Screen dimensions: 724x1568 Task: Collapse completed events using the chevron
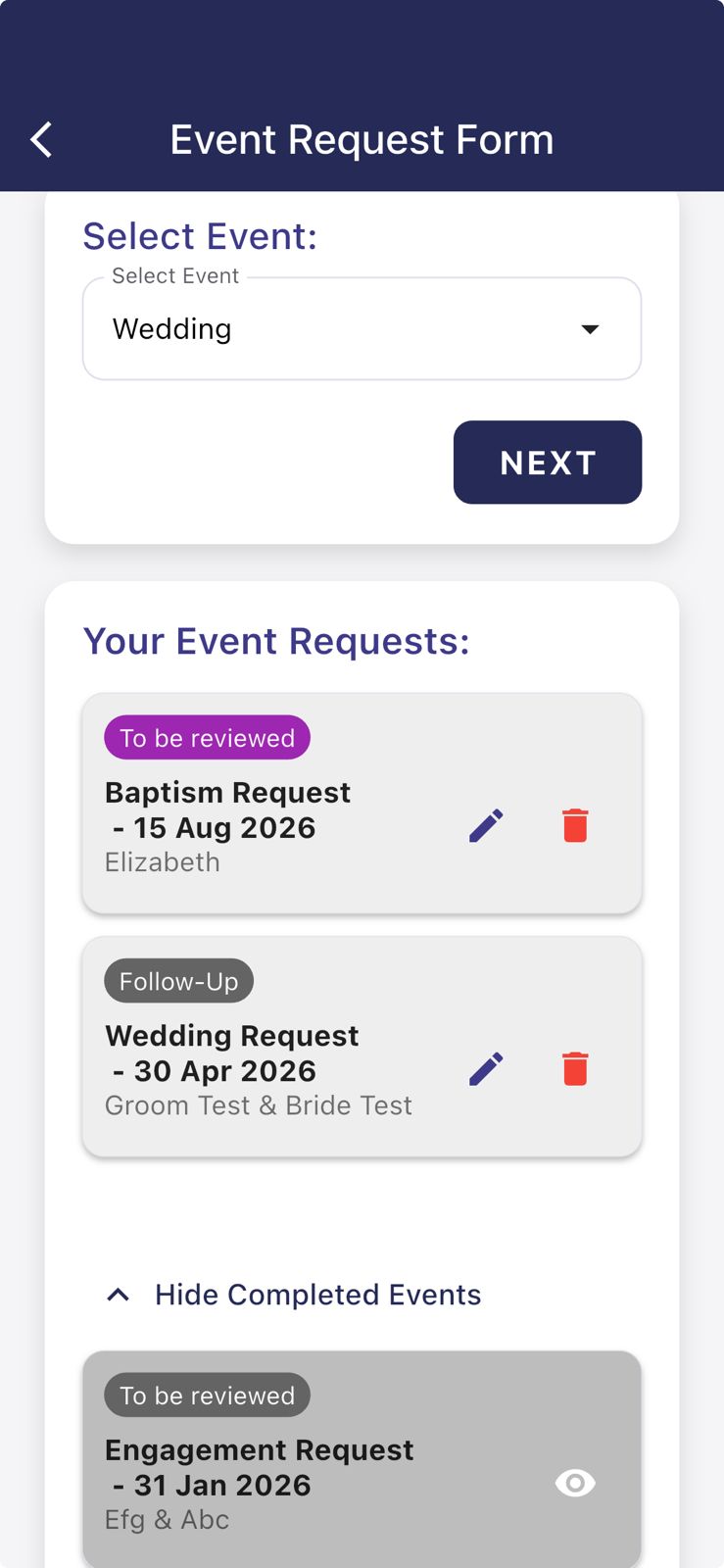click(x=118, y=1296)
